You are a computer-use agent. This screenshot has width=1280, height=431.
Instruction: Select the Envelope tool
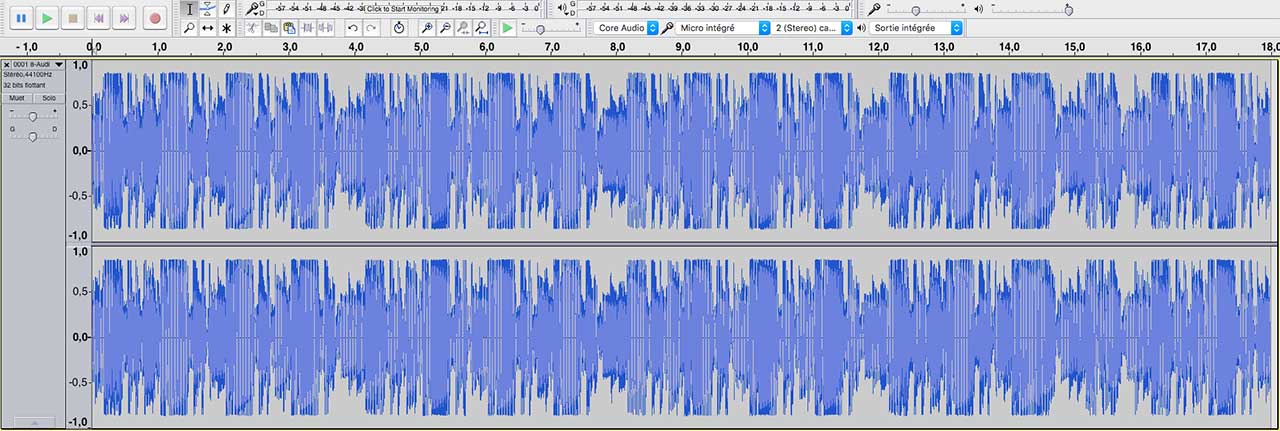(x=207, y=9)
